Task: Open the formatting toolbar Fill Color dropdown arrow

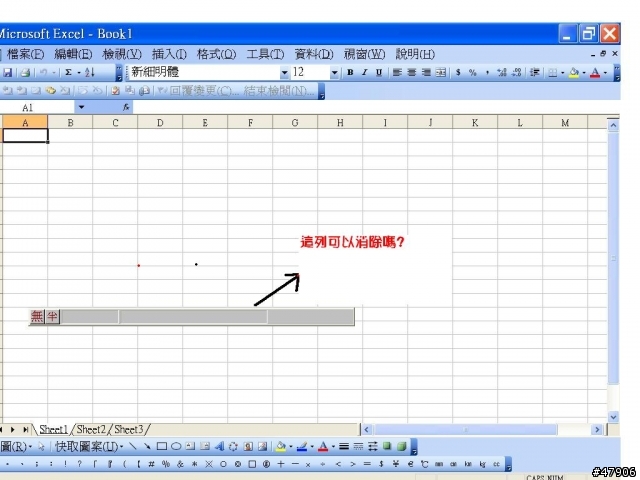Action: click(x=584, y=73)
